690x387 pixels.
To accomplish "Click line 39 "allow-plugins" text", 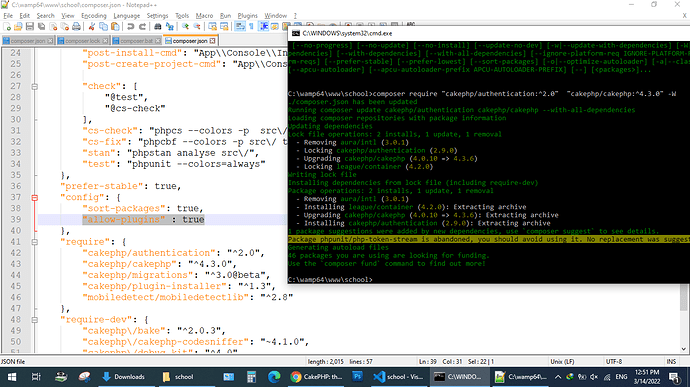I will click(x=124, y=219).
